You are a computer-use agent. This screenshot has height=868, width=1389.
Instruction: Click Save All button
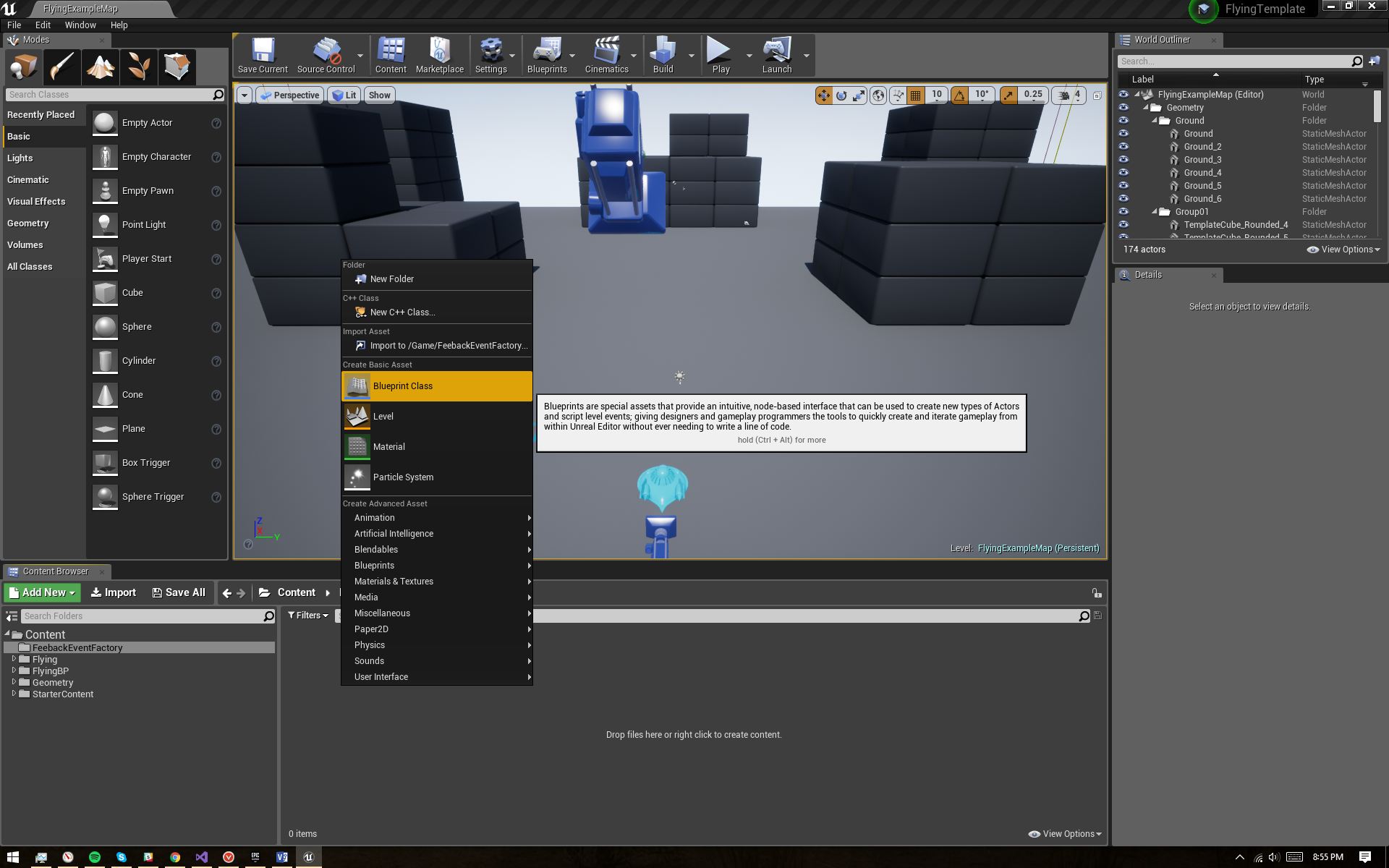point(179,592)
